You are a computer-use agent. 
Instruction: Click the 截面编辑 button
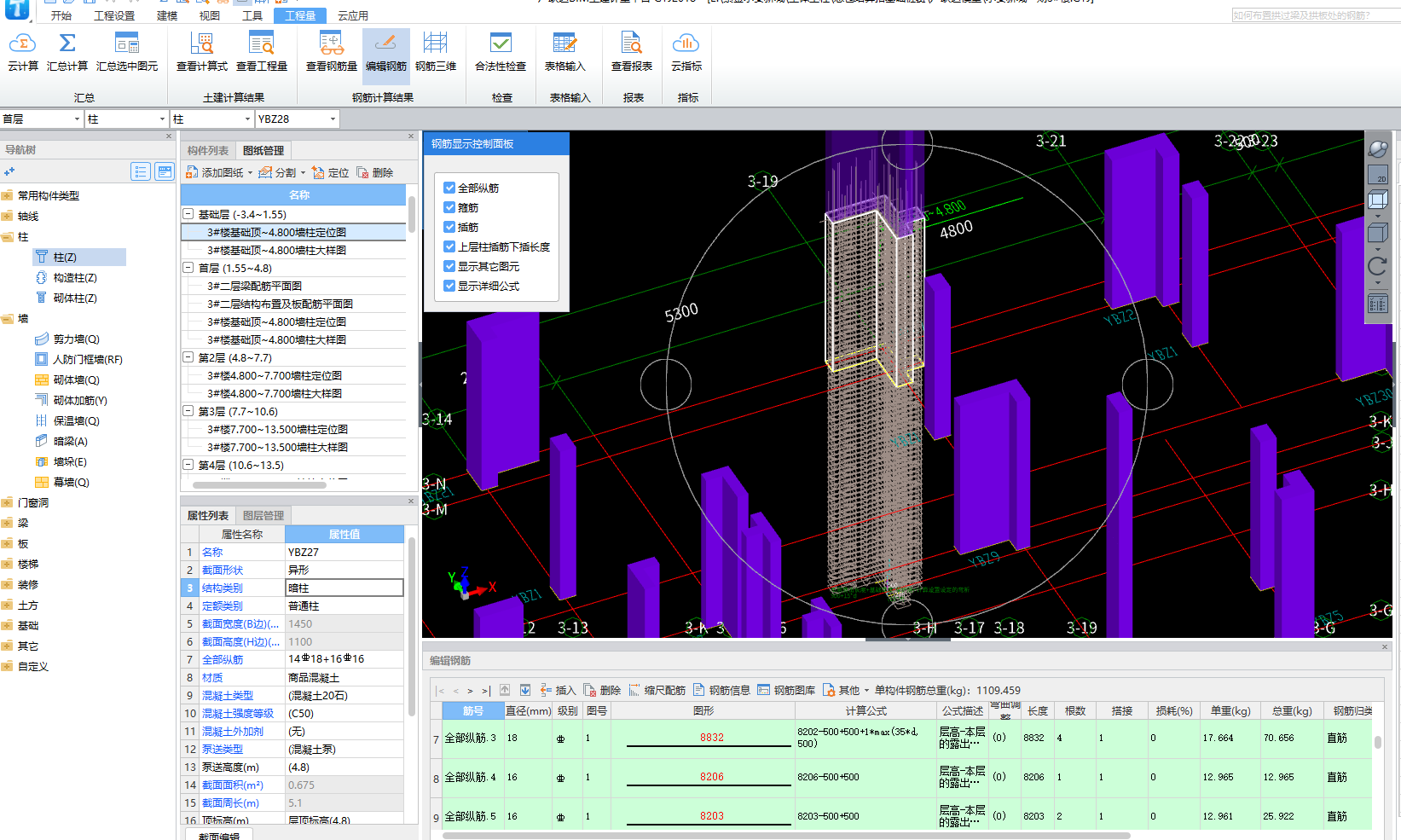[x=219, y=836]
